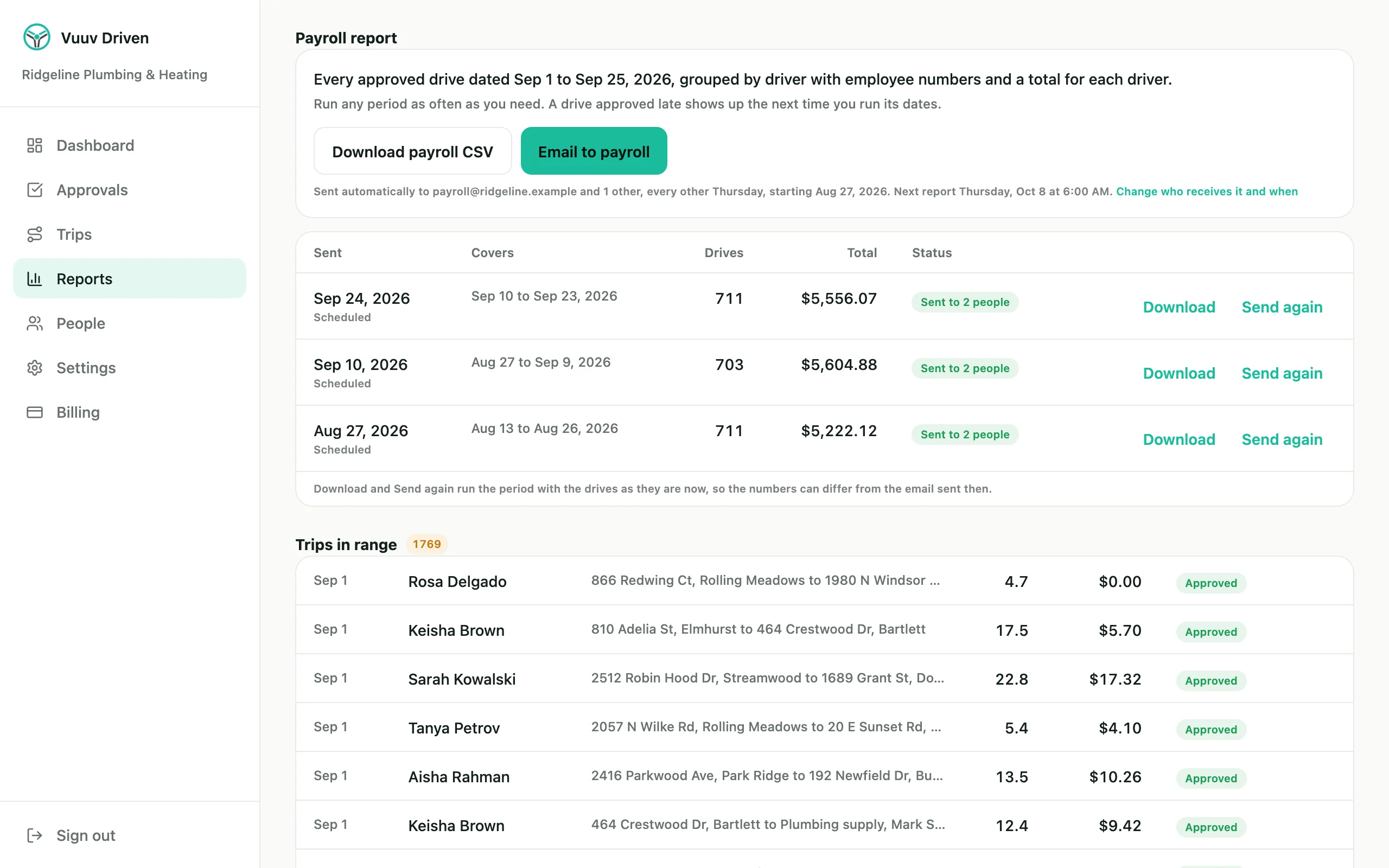Click the Sent column header
Screen dimensions: 1389x868
coord(327,253)
